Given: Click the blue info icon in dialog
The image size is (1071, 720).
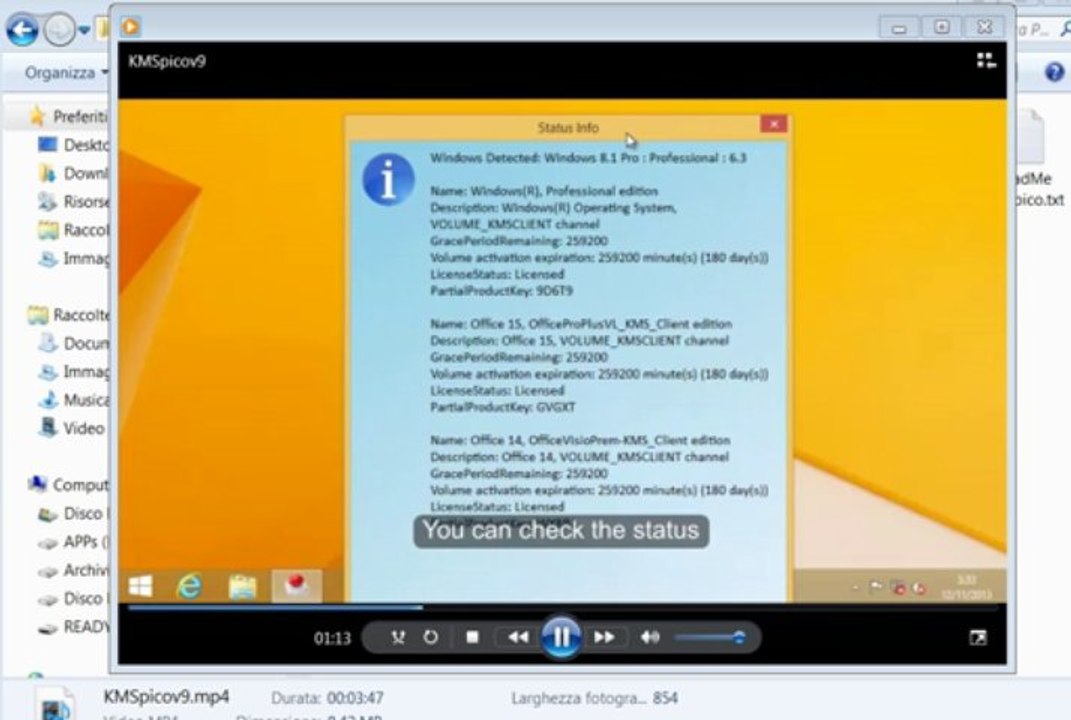Looking at the screenshot, I should click(388, 179).
